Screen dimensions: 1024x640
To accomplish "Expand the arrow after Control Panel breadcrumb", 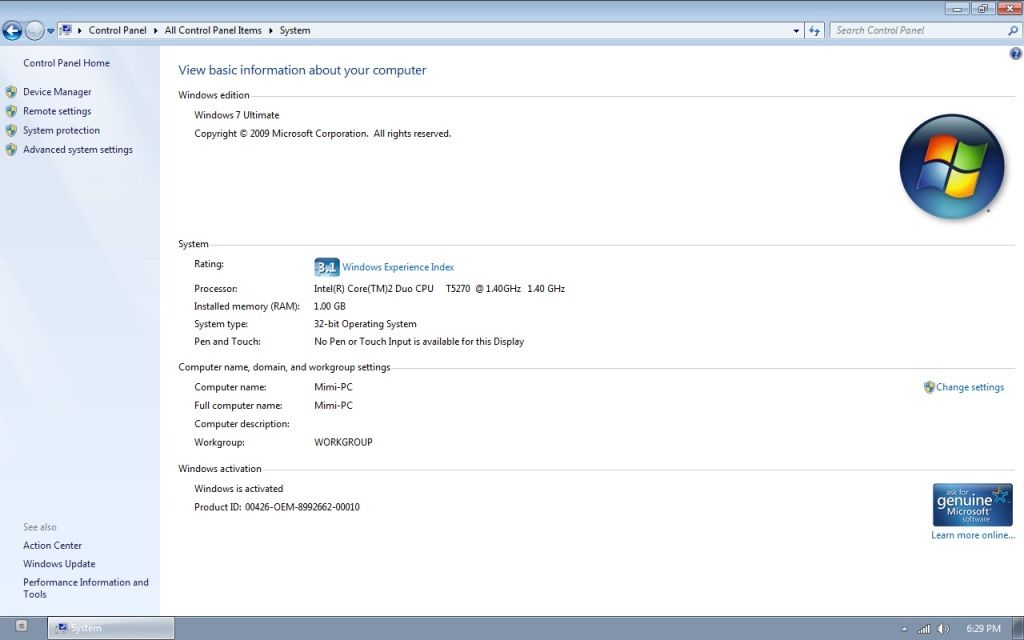I will pos(155,31).
